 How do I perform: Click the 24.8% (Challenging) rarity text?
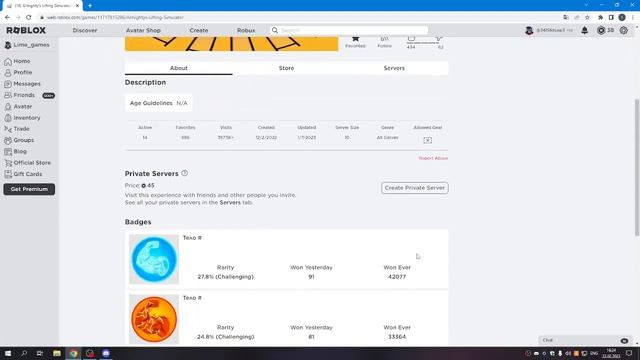[x=225, y=337]
